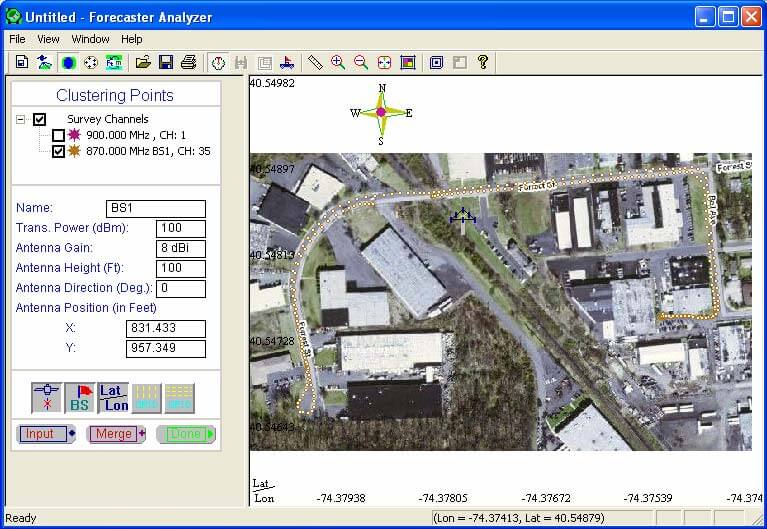Click the BS red flag button
Screen dimensions: 767x529
(x=80, y=398)
